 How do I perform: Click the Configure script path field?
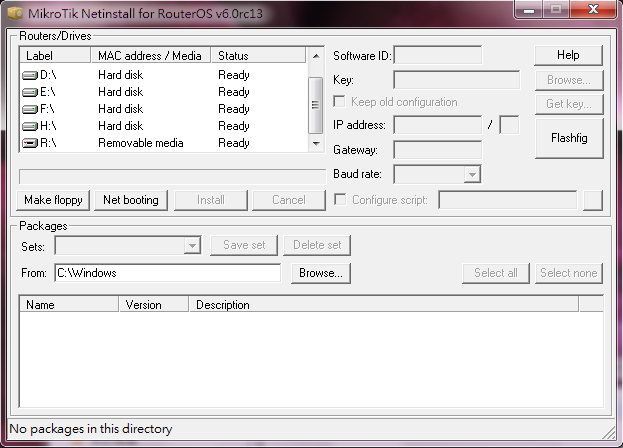pos(508,200)
